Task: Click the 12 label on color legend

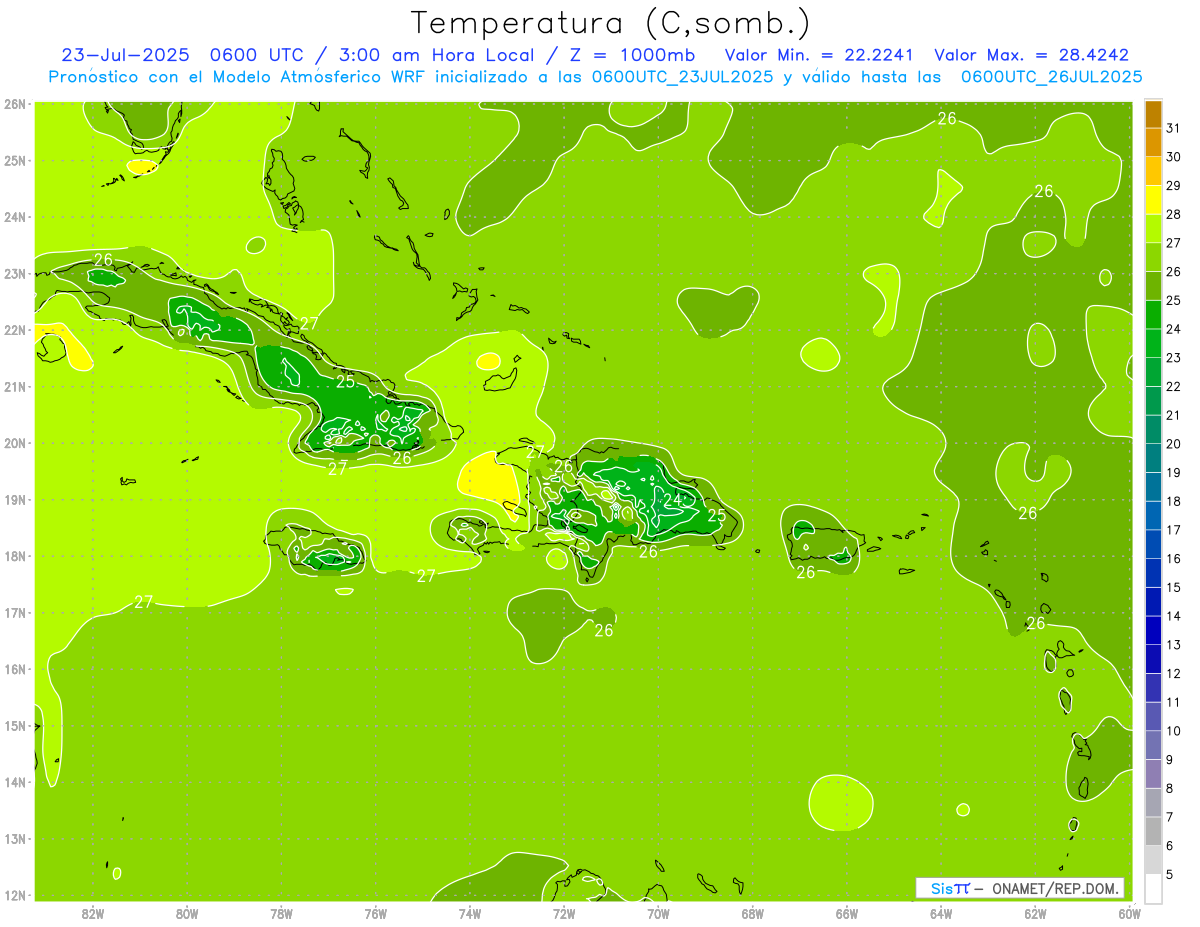Action: (1173, 673)
